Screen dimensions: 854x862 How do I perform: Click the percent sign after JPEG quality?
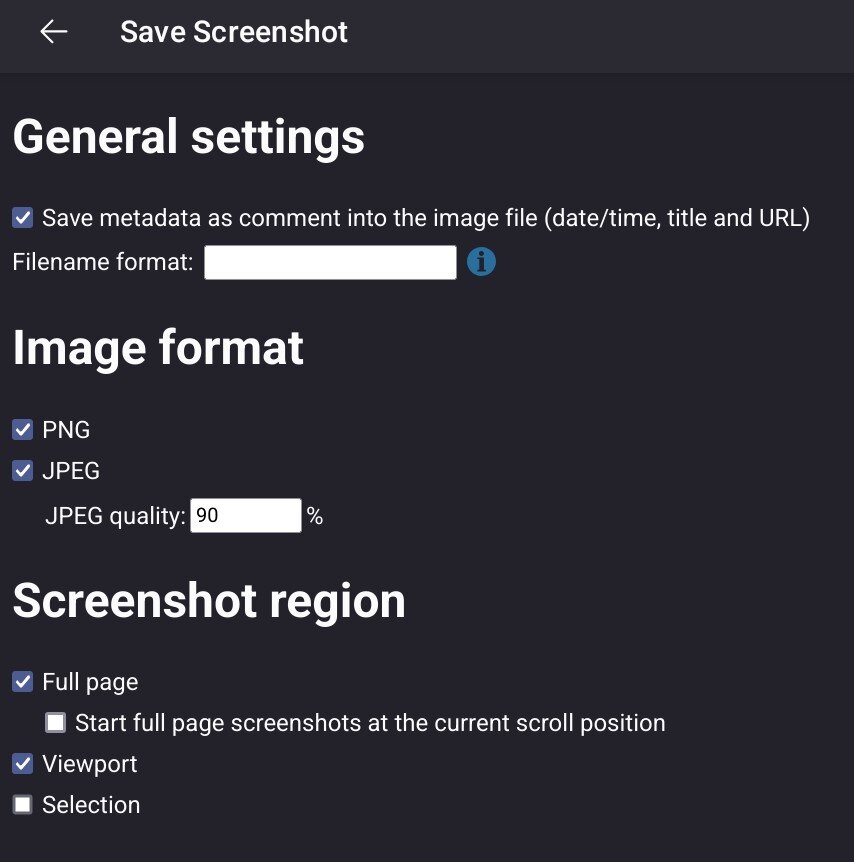pos(315,517)
